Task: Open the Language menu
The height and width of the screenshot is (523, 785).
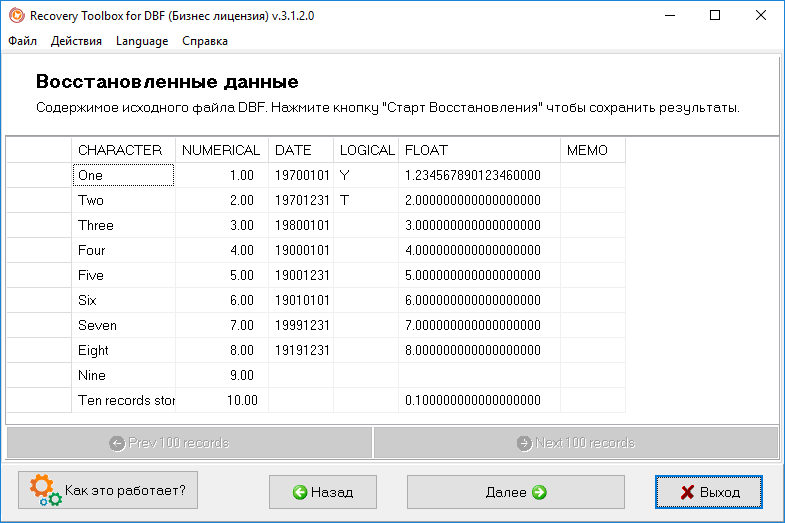Action: [142, 41]
